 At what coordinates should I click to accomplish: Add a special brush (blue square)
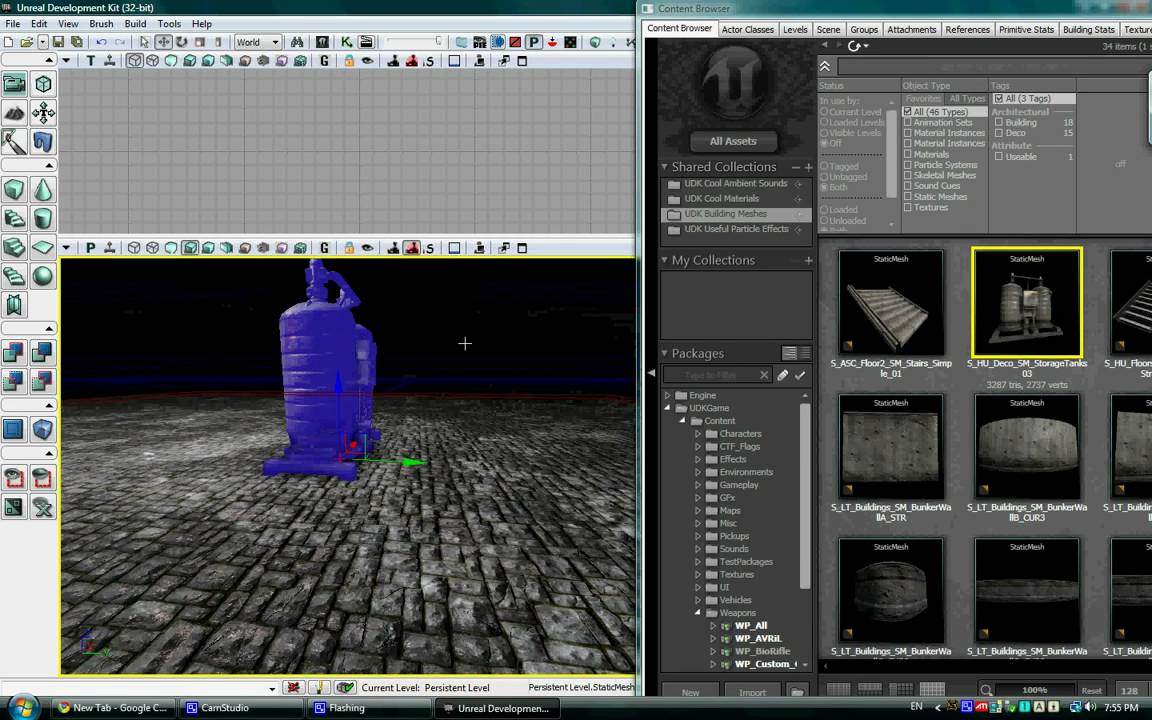(14, 428)
